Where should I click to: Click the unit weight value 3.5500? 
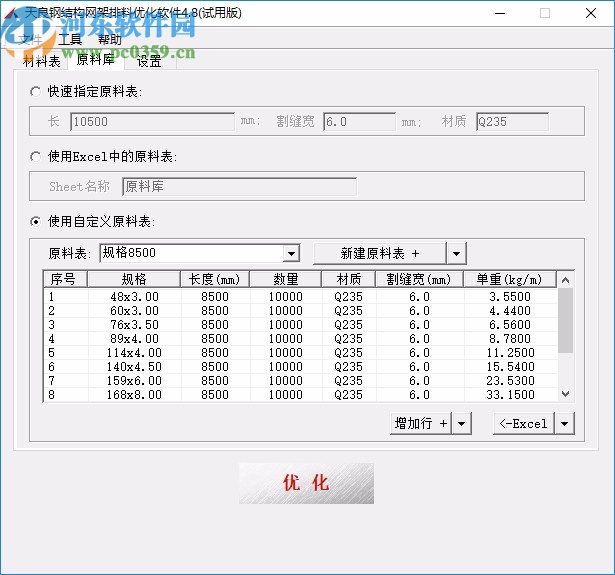tap(510, 297)
